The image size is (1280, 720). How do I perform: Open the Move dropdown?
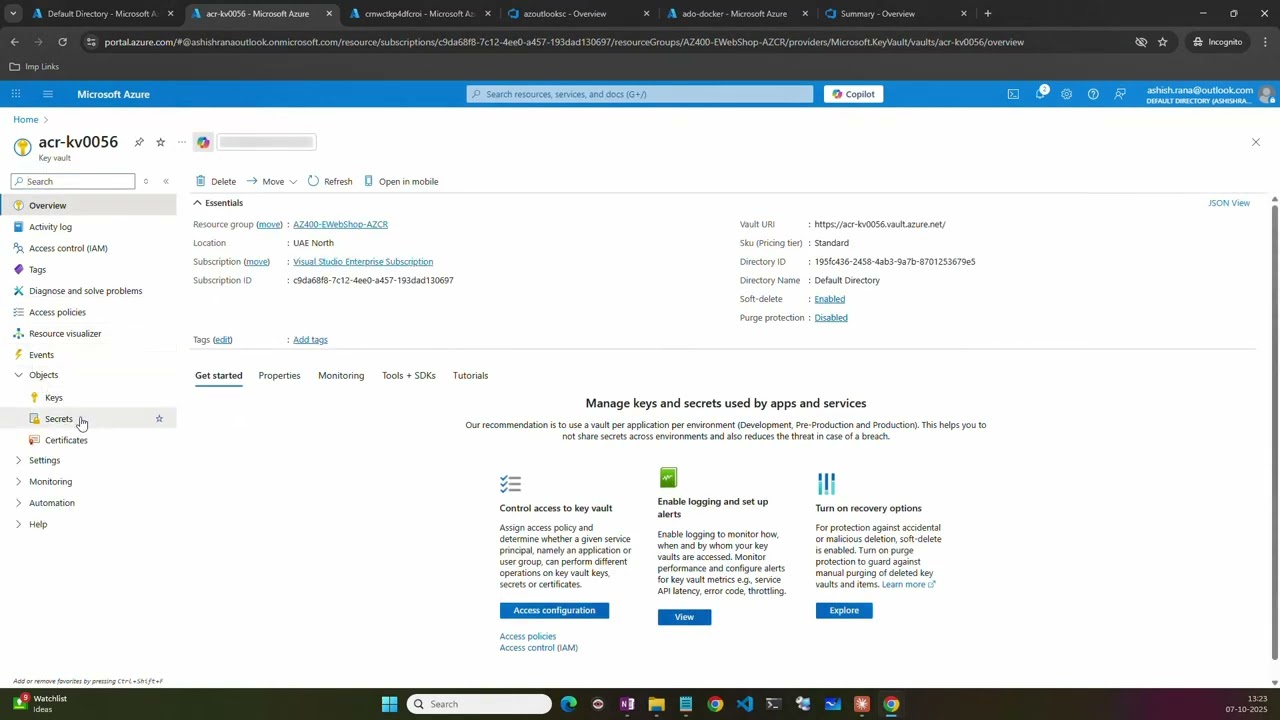[x=272, y=181]
